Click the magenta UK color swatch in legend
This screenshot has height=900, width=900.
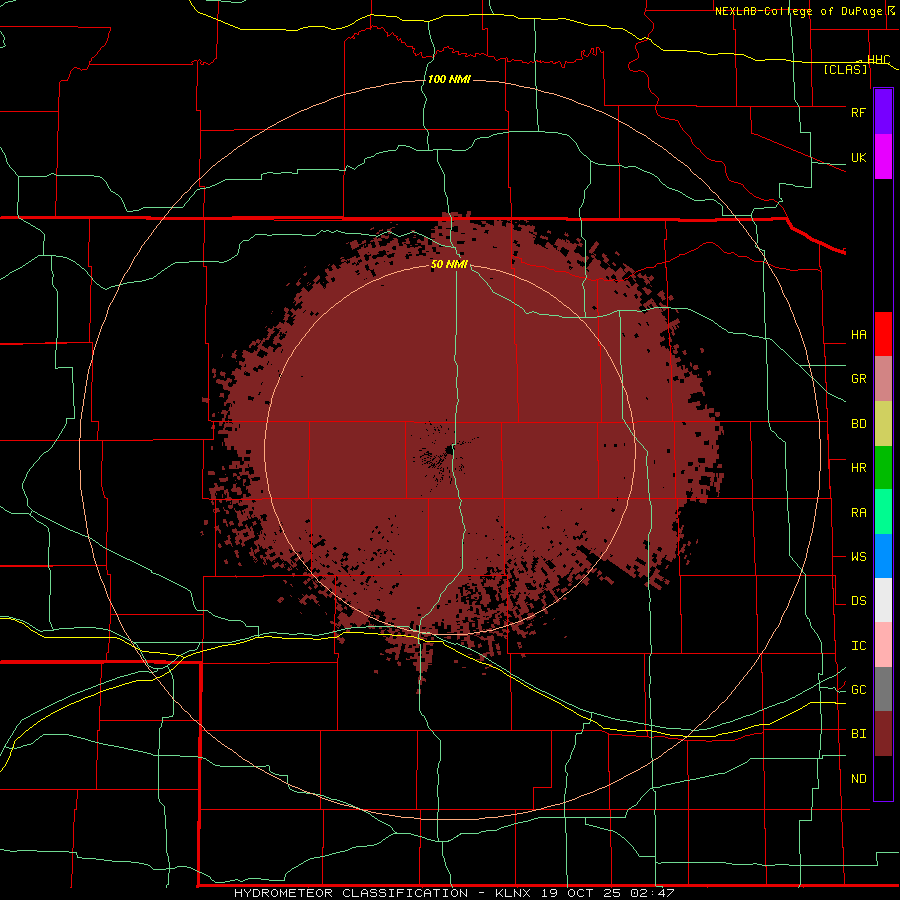pyautogui.click(x=883, y=156)
